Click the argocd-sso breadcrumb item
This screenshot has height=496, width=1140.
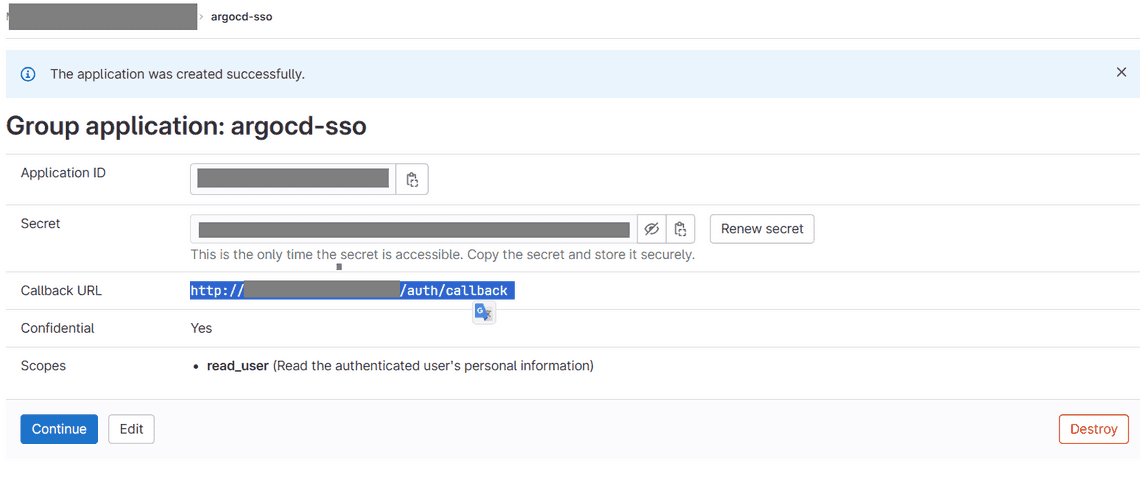click(241, 17)
